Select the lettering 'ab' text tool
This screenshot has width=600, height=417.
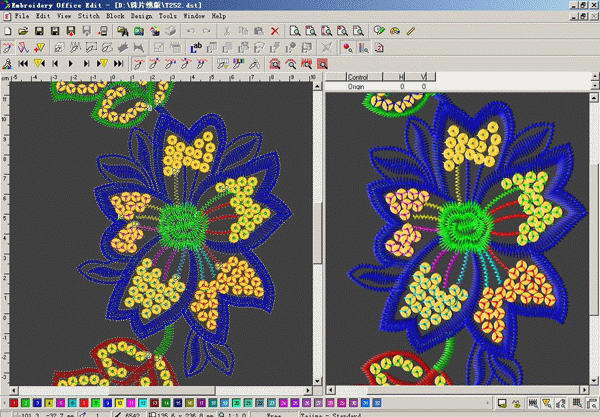click(x=196, y=47)
